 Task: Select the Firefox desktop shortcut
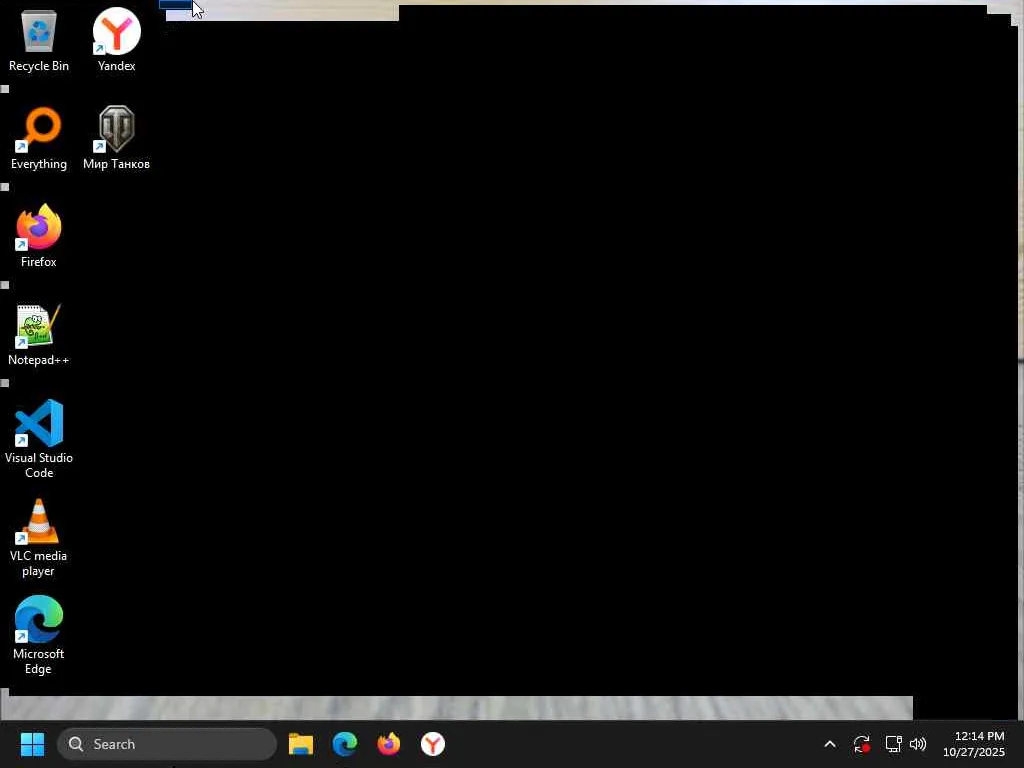(x=39, y=236)
